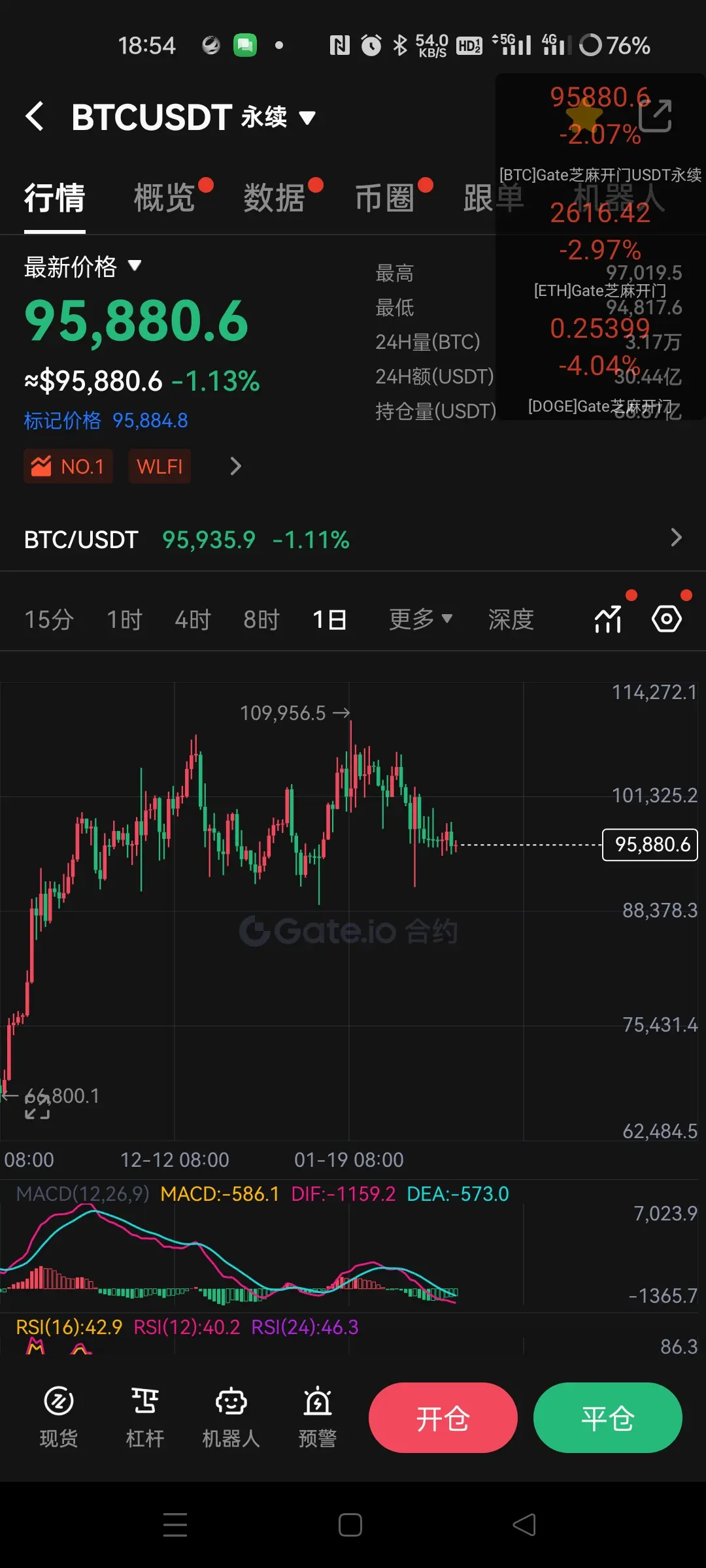Switch to the 概览 tab

coord(165,198)
